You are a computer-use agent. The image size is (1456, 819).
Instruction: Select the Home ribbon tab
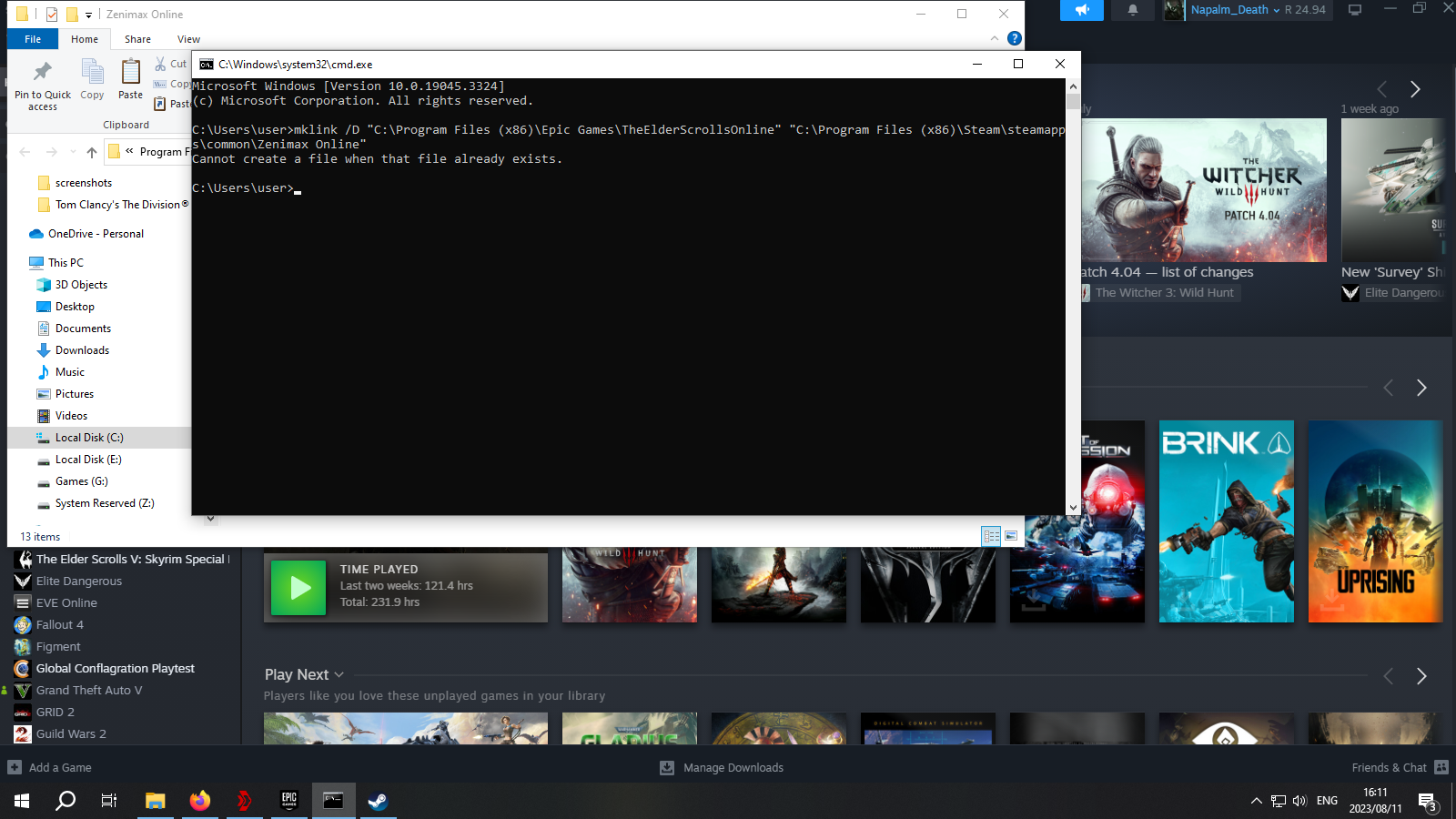pyautogui.click(x=85, y=39)
